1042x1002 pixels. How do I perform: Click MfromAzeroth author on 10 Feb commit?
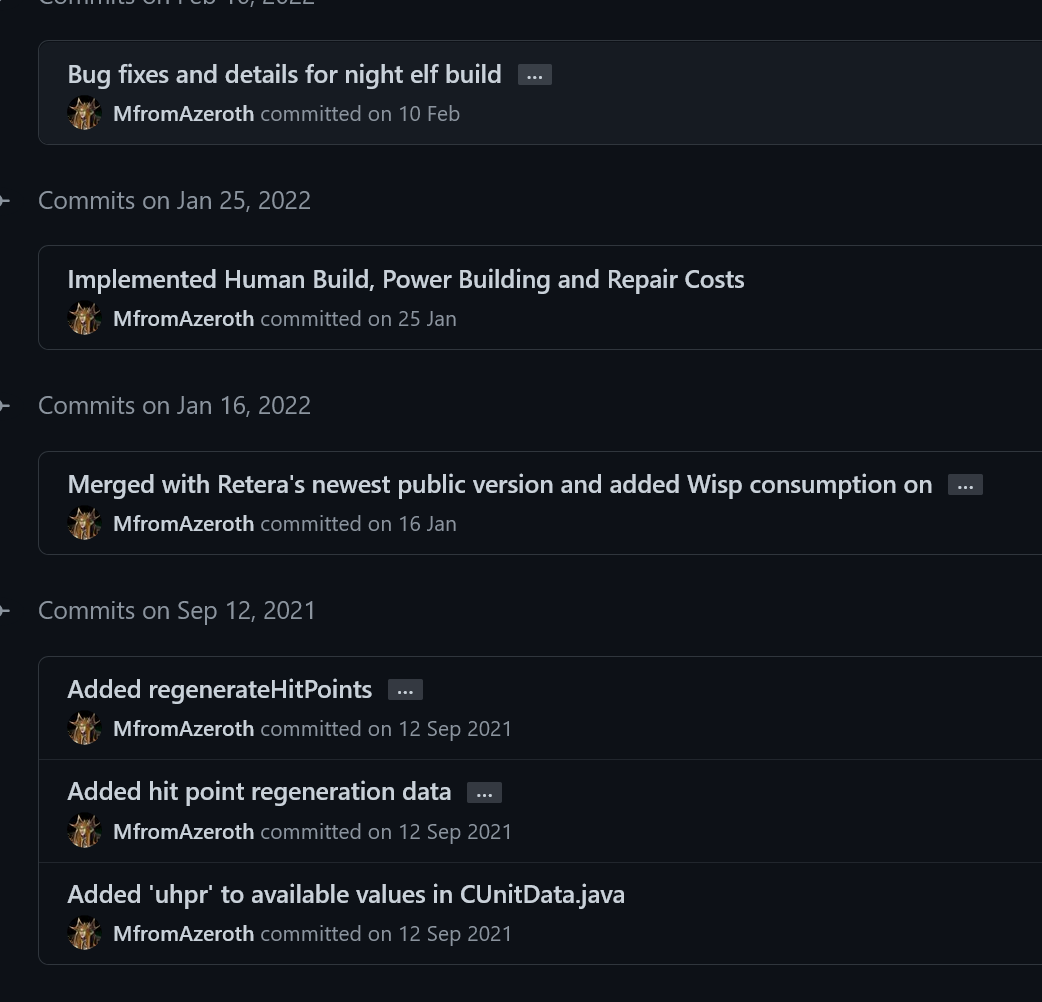183,114
